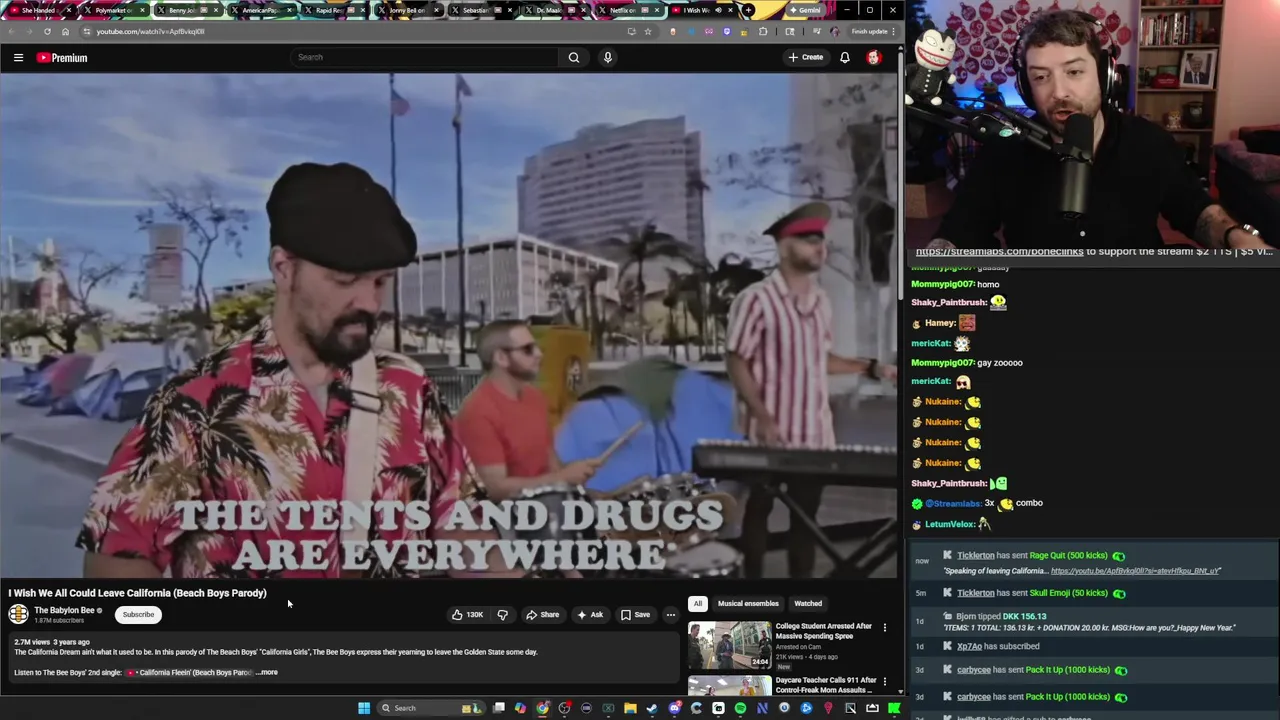Viewport: 1280px width, 720px height.
Task: Open a new Chrome tab
Action: pyautogui.click(x=748, y=10)
